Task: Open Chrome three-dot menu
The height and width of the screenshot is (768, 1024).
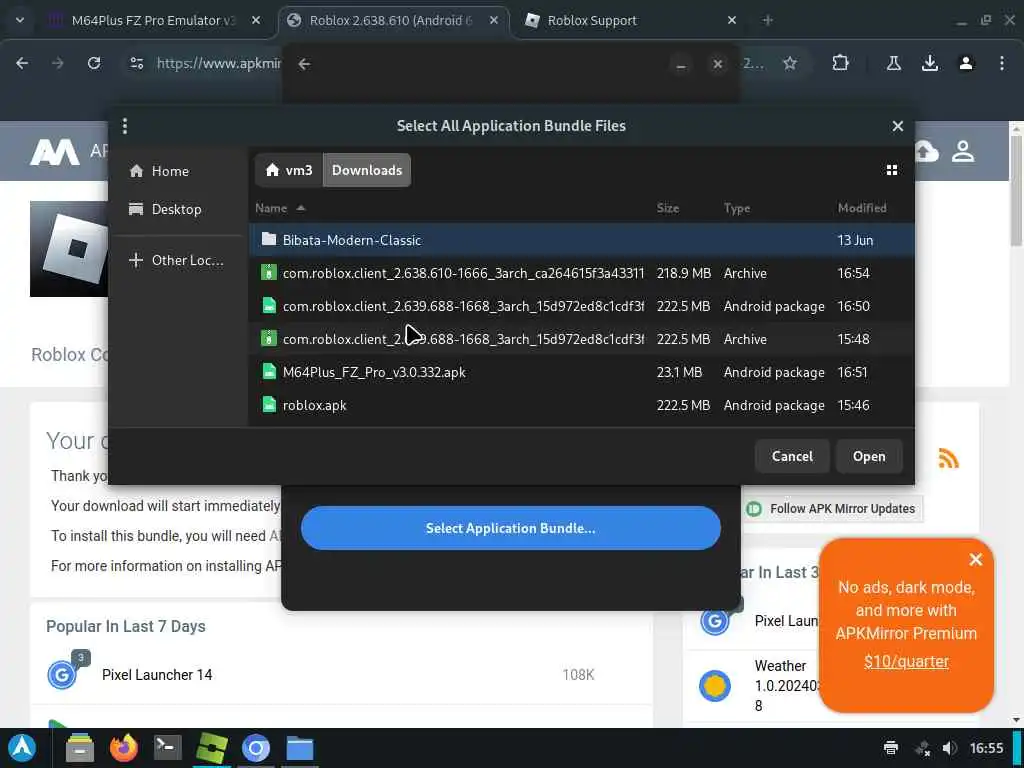Action: point(1002,63)
